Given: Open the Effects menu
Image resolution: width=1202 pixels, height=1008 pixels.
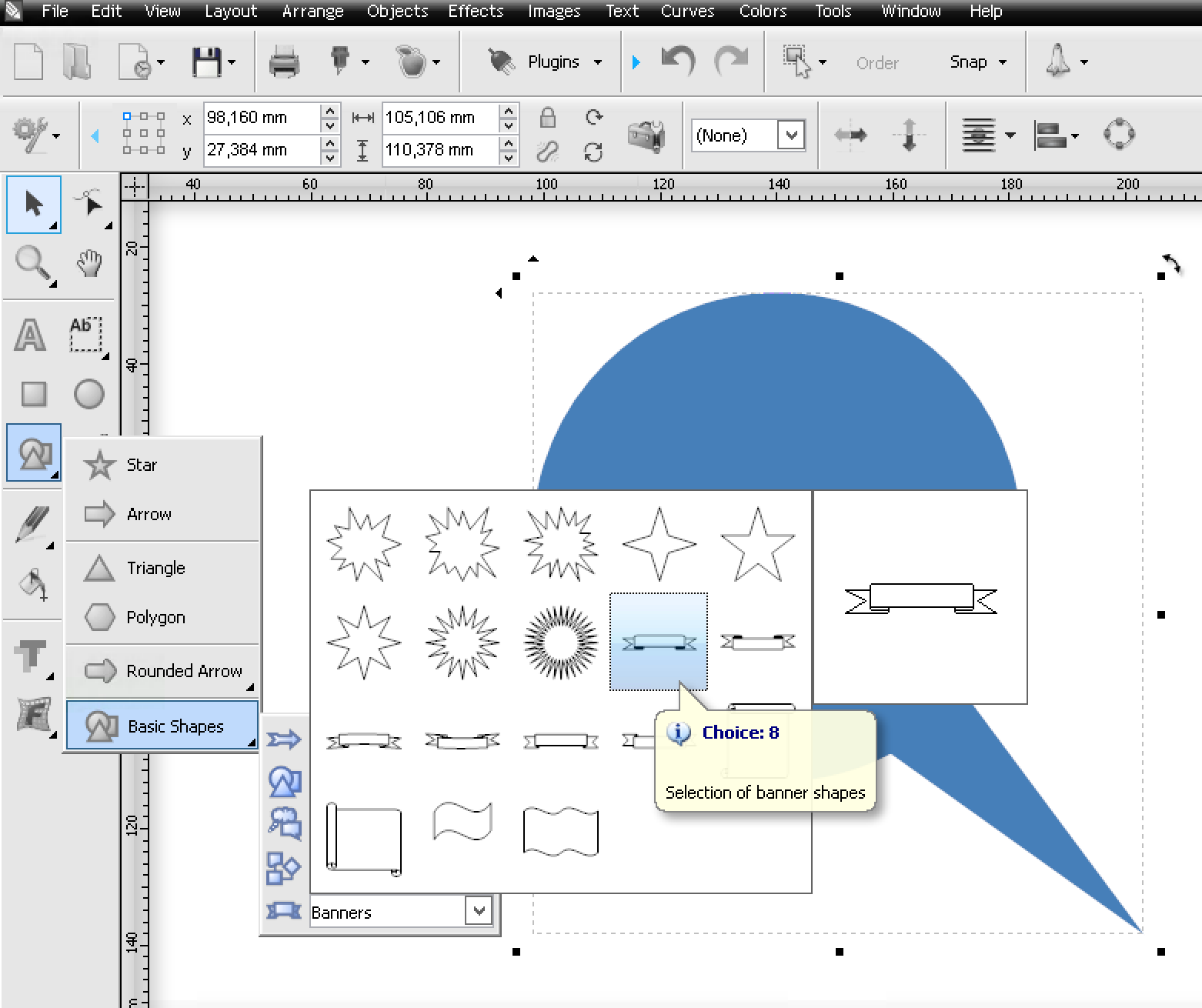Looking at the screenshot, I should tap(476, 11).
